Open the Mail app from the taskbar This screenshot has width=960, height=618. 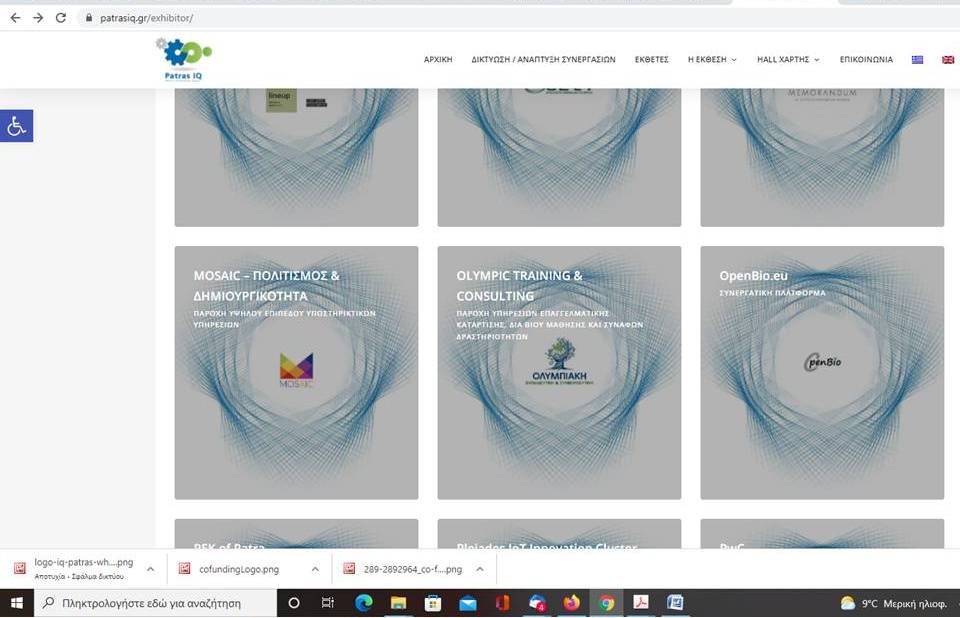[468, 603]
